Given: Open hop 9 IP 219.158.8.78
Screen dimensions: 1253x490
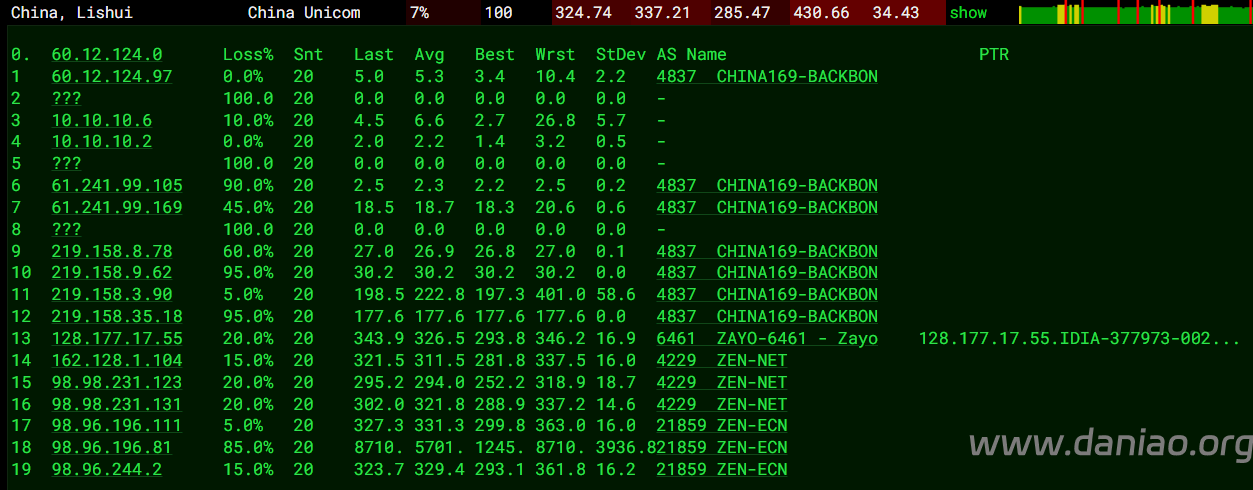Looking at the screenshot, I should (111, 251).
